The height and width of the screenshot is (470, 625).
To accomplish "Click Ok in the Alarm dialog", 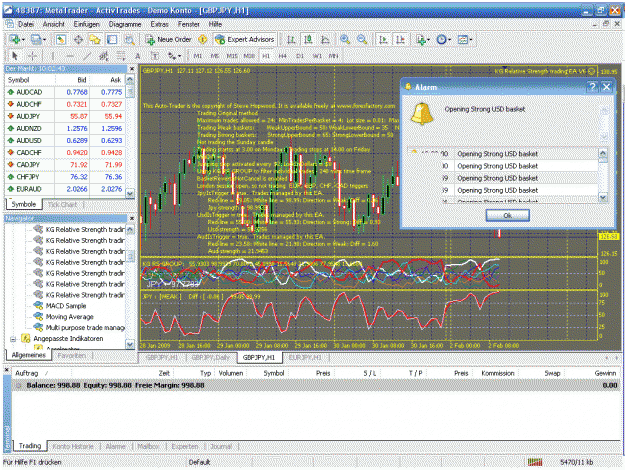I will 507,215.
